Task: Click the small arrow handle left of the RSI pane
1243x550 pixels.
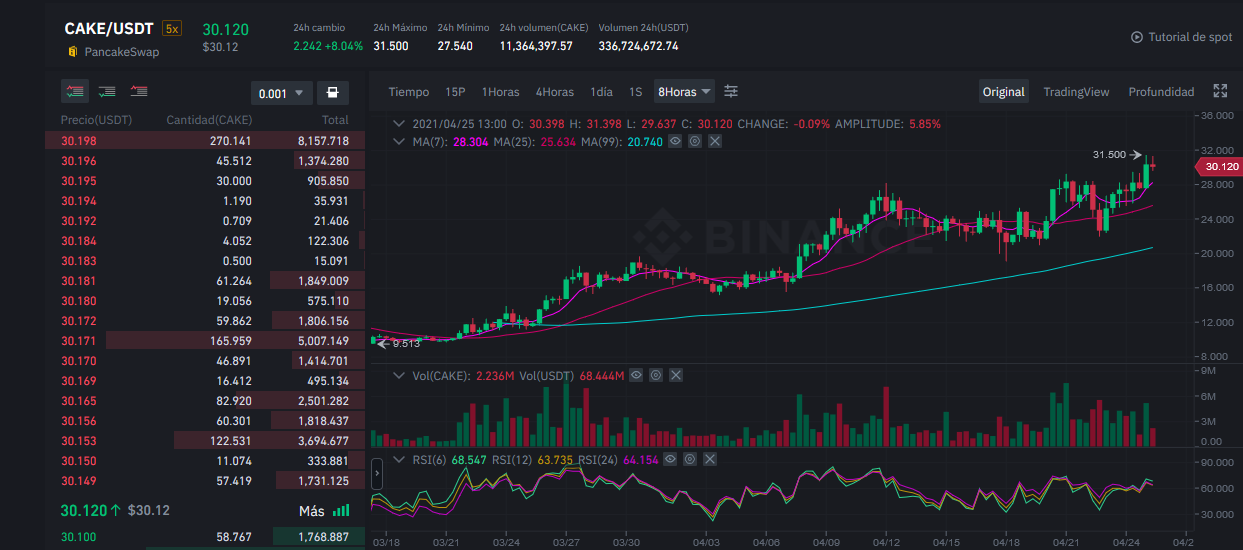Action: click(377, 473)
